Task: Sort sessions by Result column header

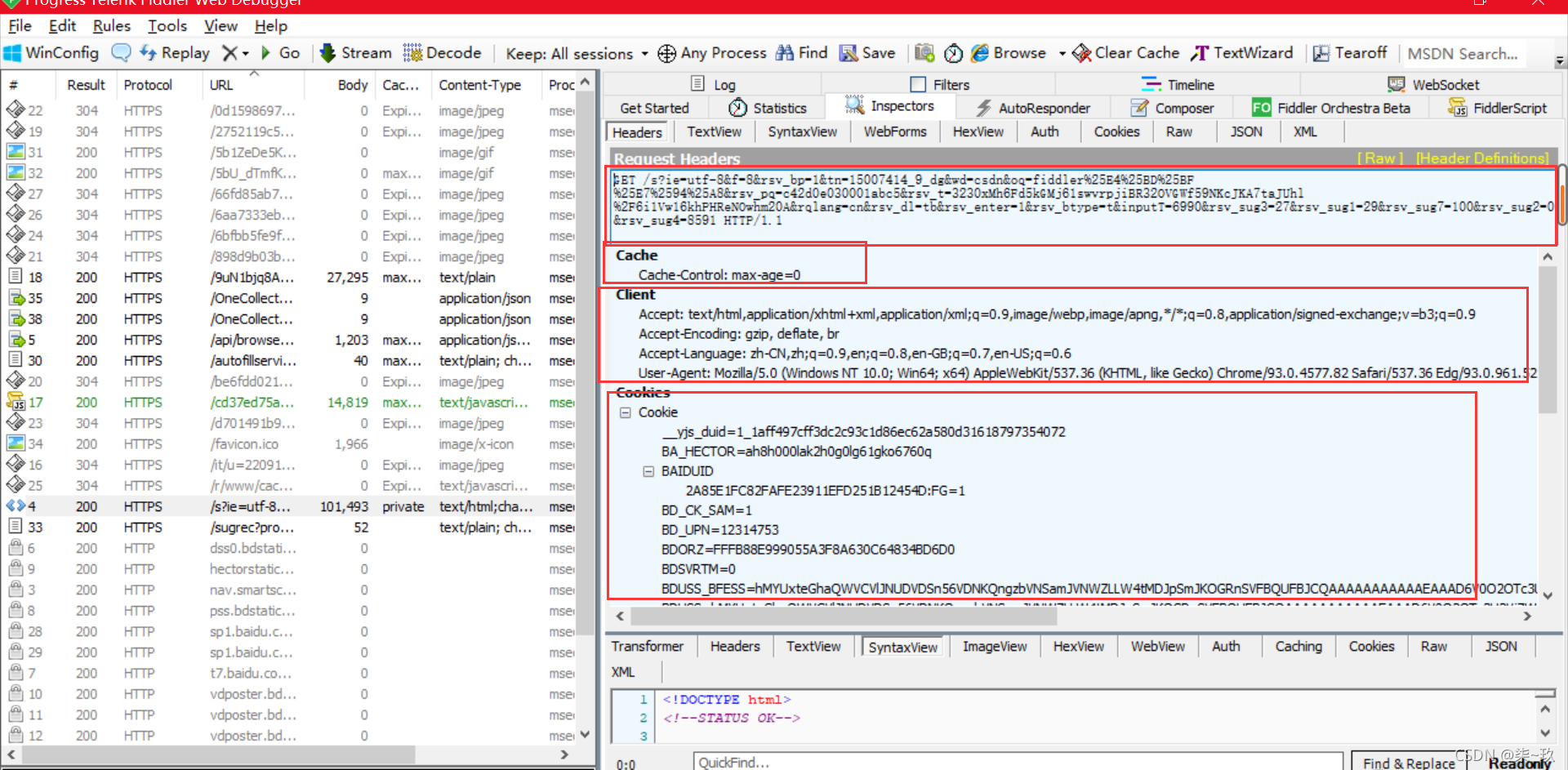Action: [86, 85]
